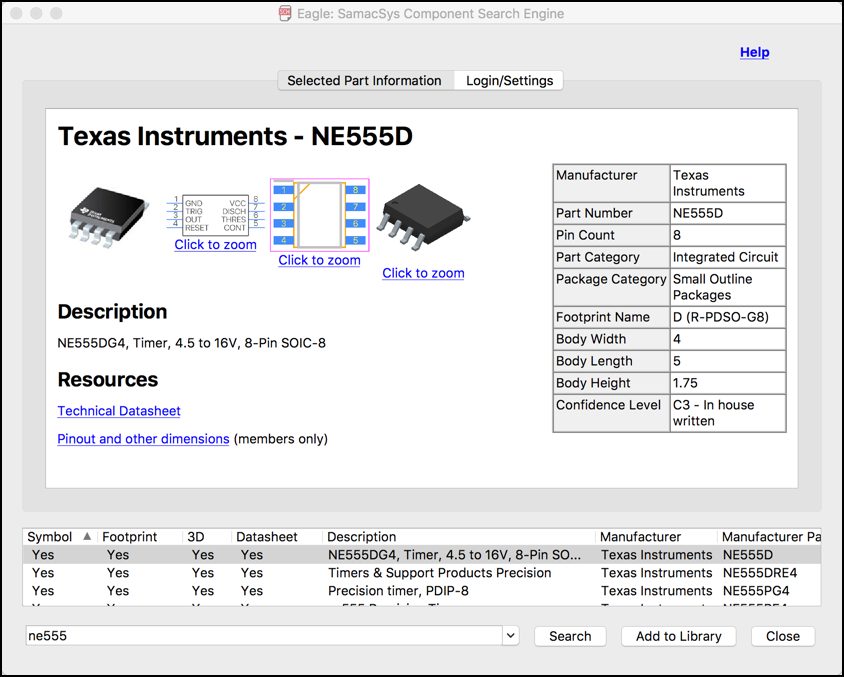Open the schematic symbol pinout image
The width and height of the screenshot is (844, 677).
(215, 214)
